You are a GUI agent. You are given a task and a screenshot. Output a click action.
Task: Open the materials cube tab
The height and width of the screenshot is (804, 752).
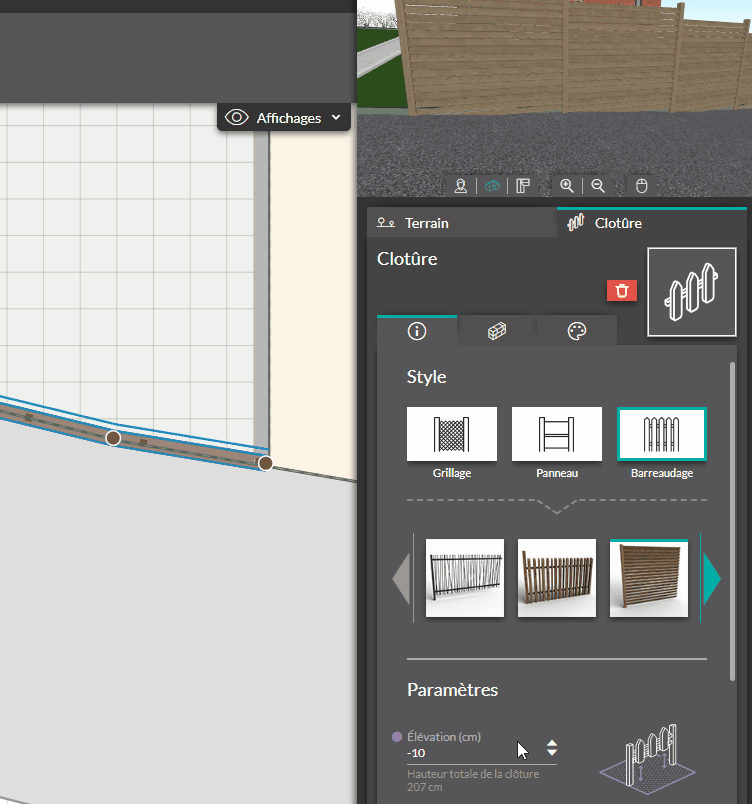(497, 331)
